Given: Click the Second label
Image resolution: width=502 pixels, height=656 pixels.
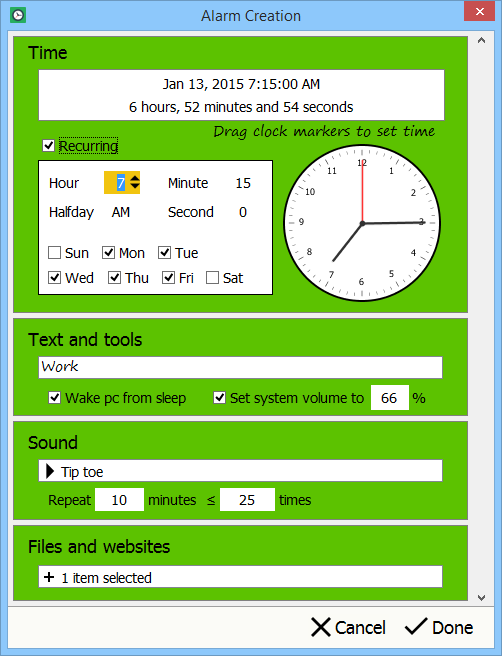Looking at the screenshot, I should (191, 212).
